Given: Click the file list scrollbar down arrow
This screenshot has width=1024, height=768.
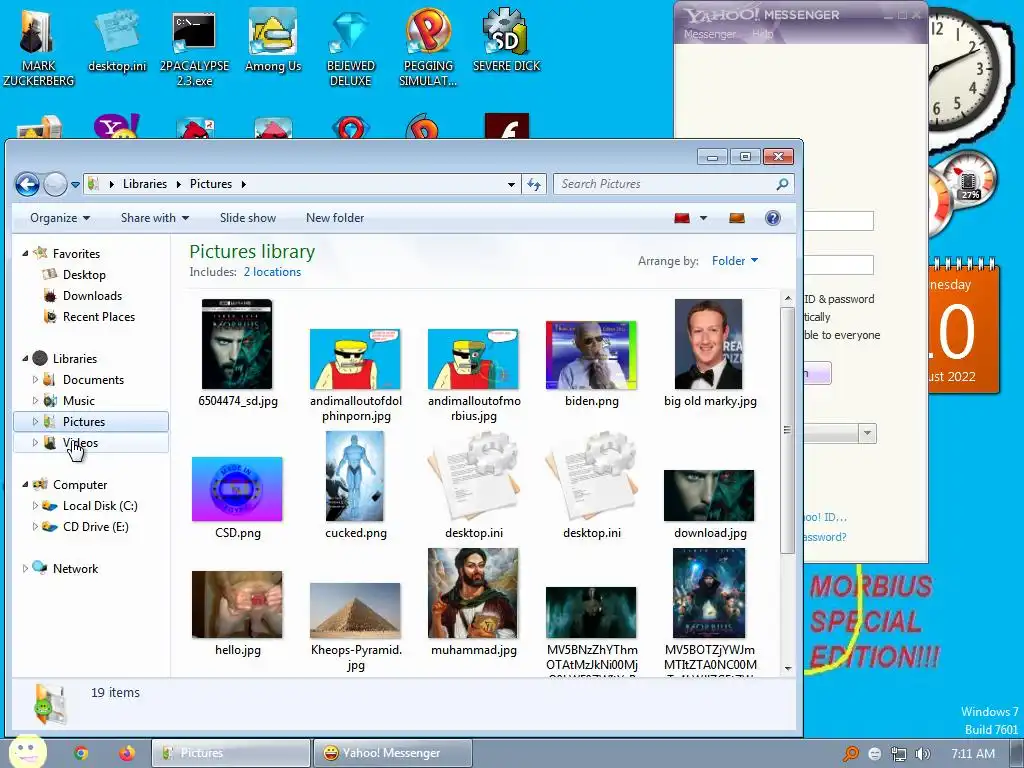Looking at the screenshot, I should (x=788, y=668).
